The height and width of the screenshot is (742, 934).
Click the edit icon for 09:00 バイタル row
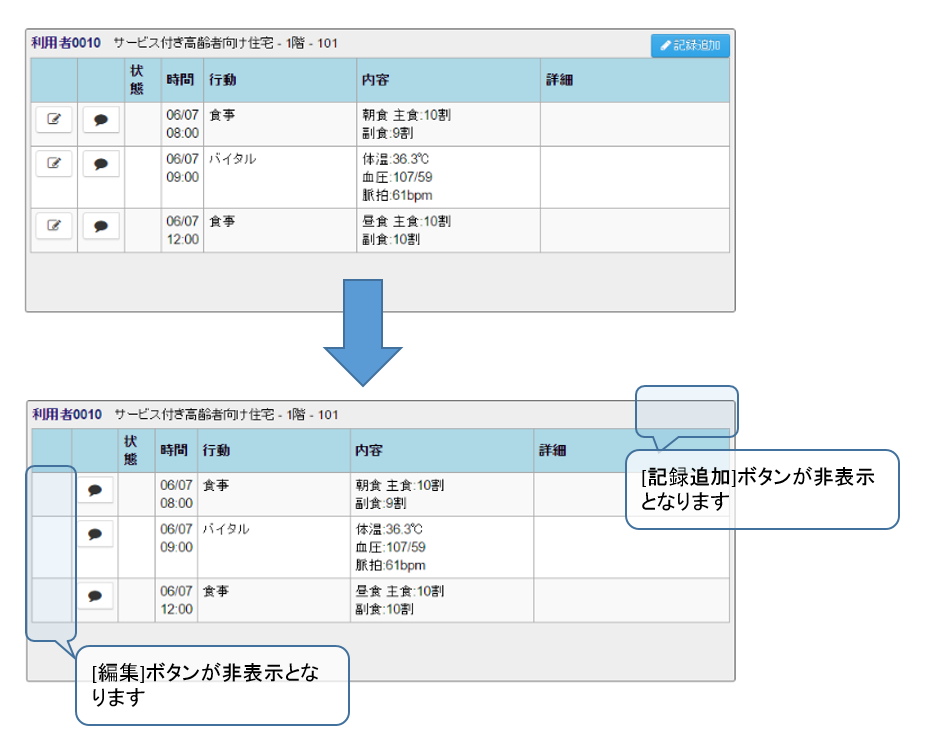54,164
